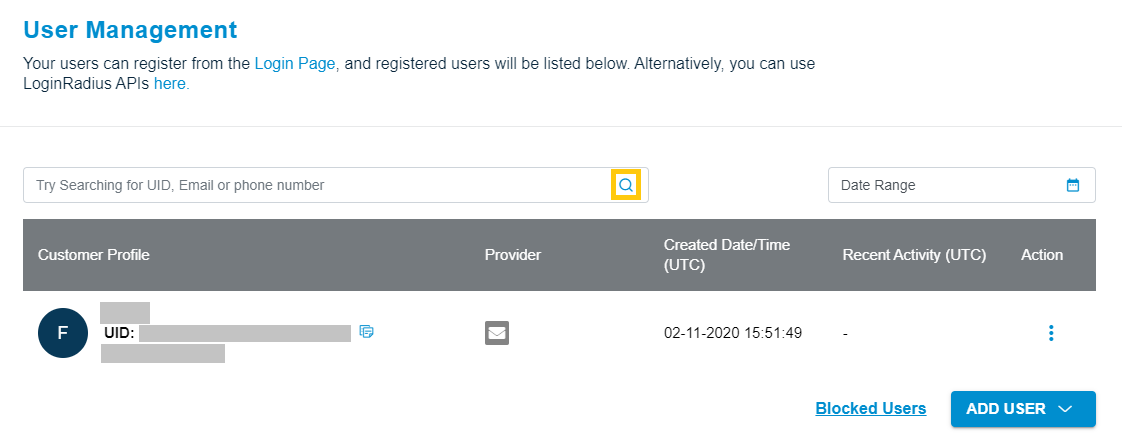This screenshot has height=443, width=1122.
Task: View the Blocked Users list
Action: pyautogui.click(x=870, y=408)
